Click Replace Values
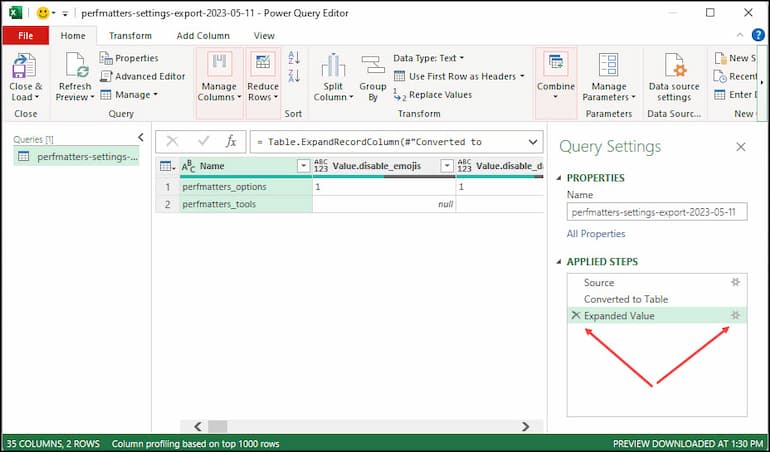This screenshot has height=452, width=770. (x=433, y=94)
